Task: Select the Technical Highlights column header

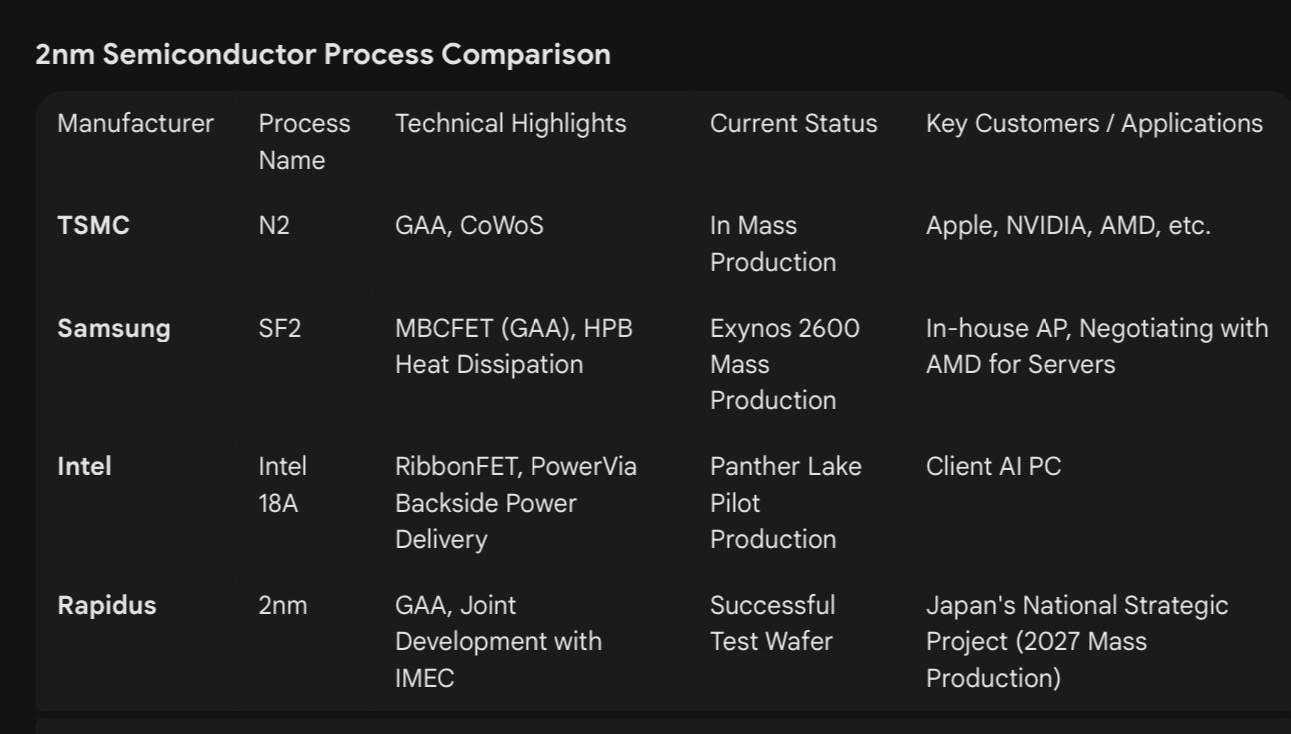Action: 510,124
